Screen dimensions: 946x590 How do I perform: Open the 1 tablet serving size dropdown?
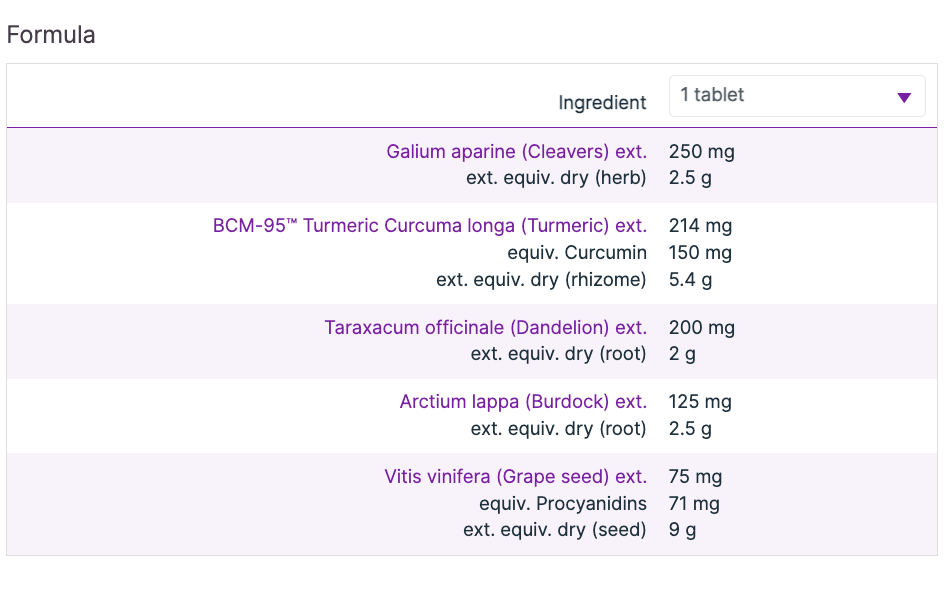pyautogui.click(x=780, y=96)
